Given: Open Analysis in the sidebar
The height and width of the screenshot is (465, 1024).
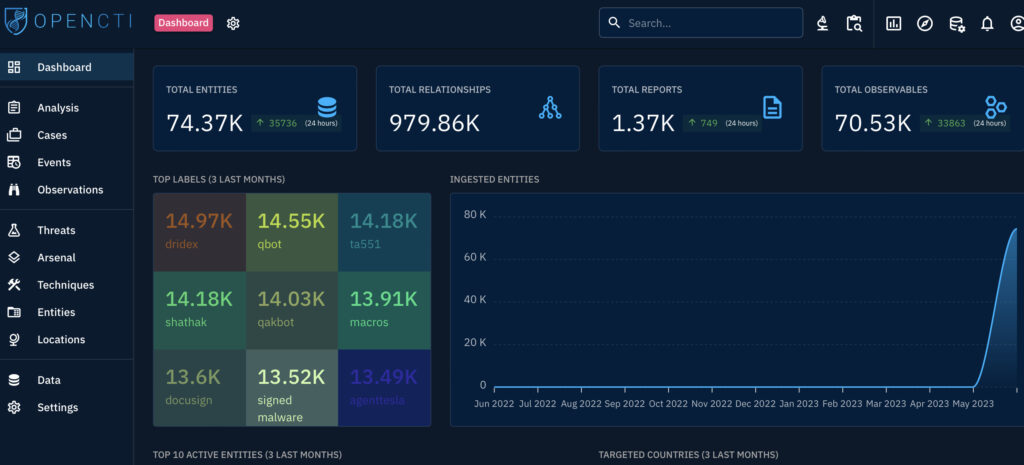Looking at the screenshot, I should coord(58,108).
